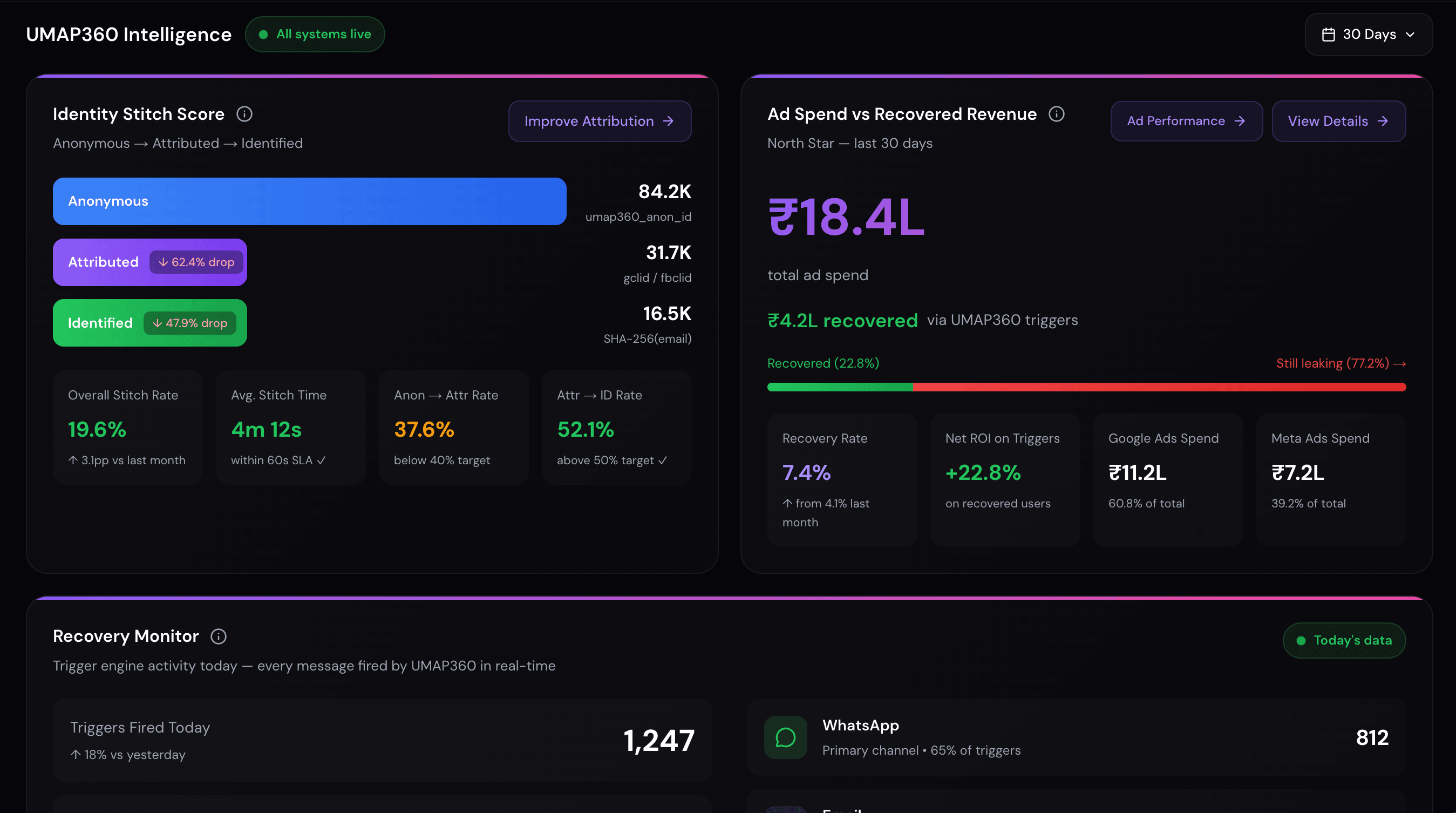Click the red leaking segment of progress bar
This screenshot has width=1456, height=813.
1159,387
